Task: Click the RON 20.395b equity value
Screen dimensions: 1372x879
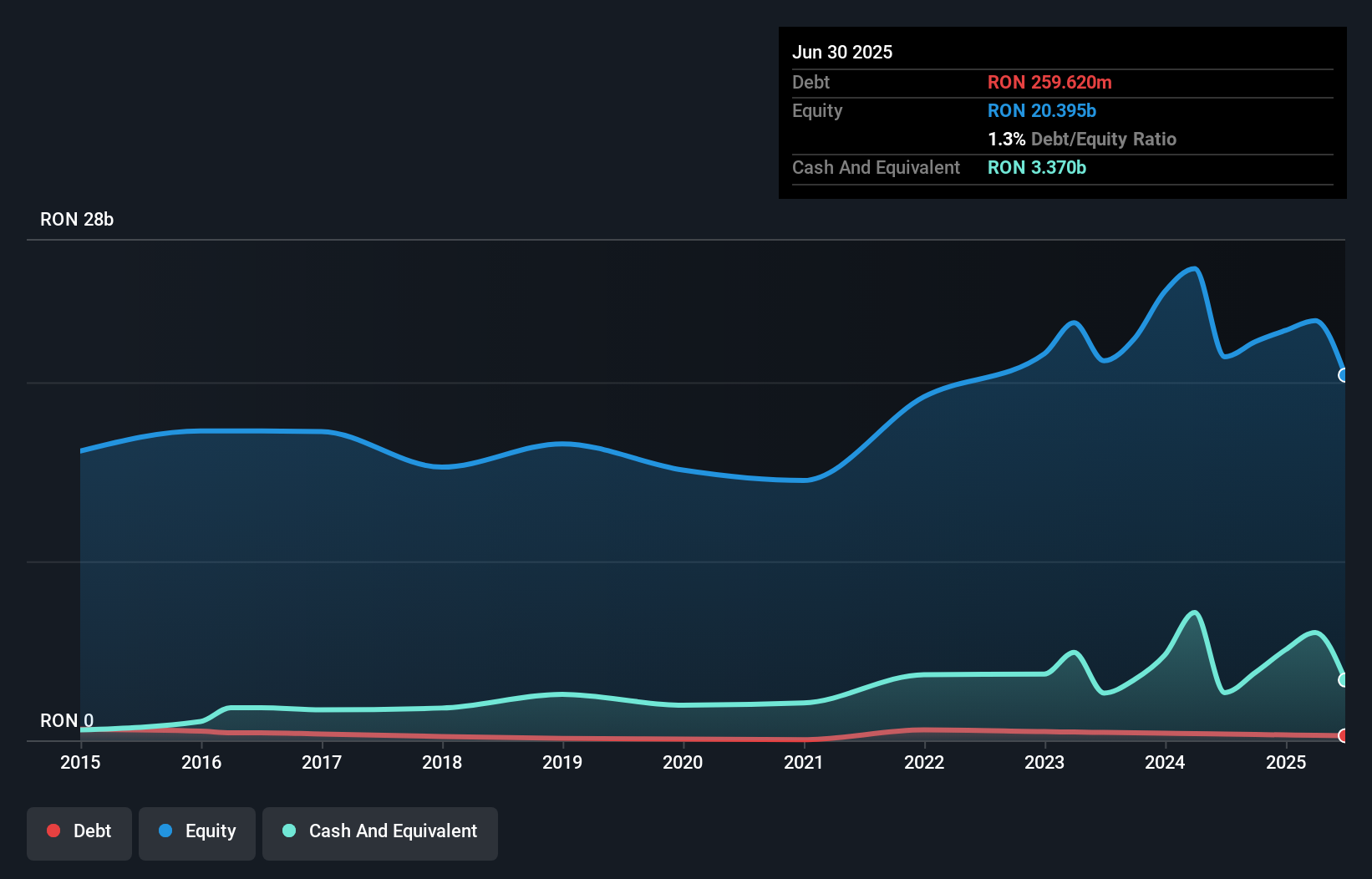Action: 1041,111
